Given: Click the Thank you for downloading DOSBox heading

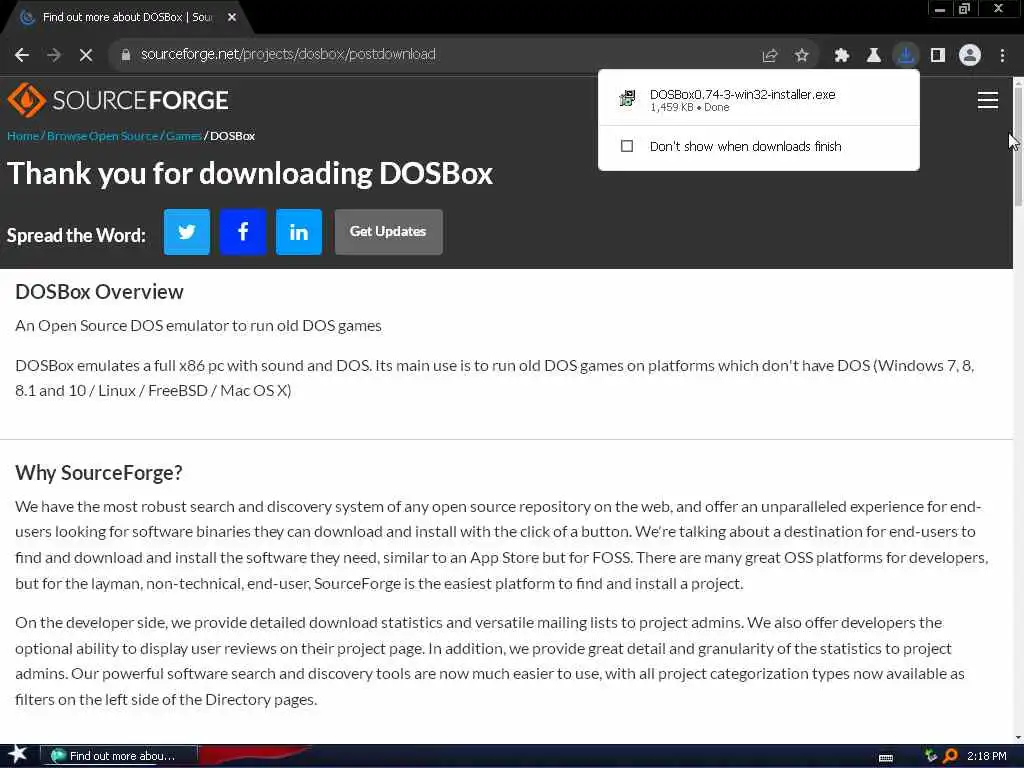Looking at the screenshot, I should pyautogui.click(x=249, y=174).
